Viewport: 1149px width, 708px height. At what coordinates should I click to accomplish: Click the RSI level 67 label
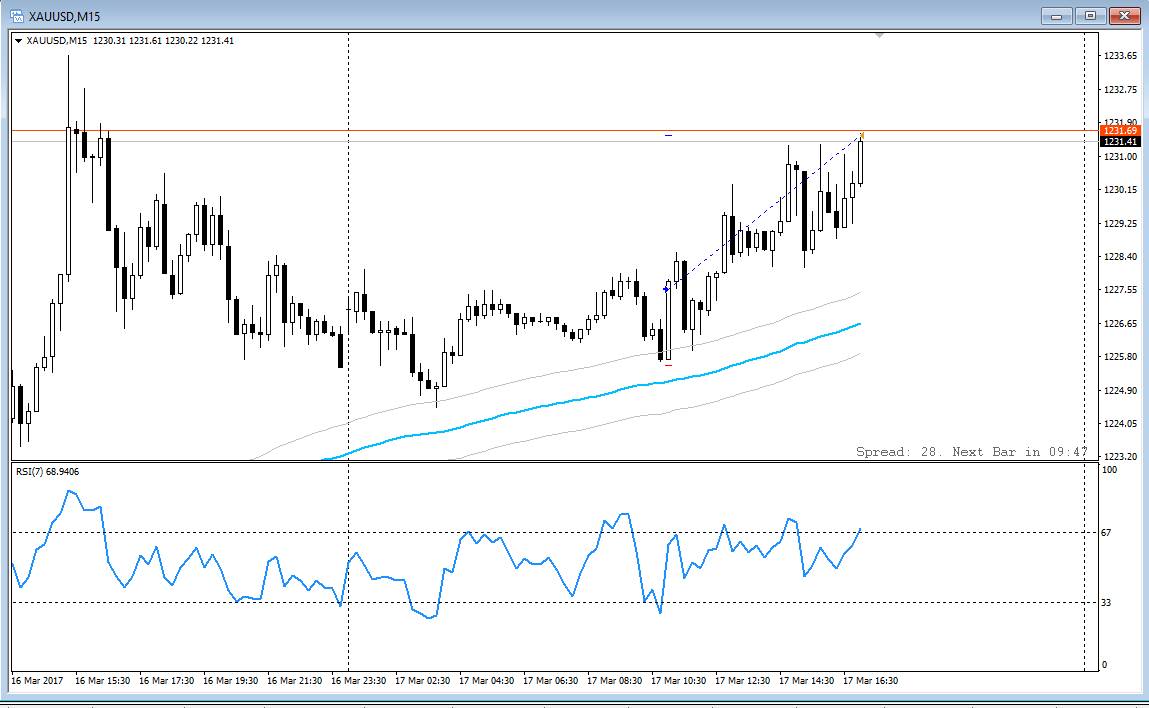pos(1106,533)
